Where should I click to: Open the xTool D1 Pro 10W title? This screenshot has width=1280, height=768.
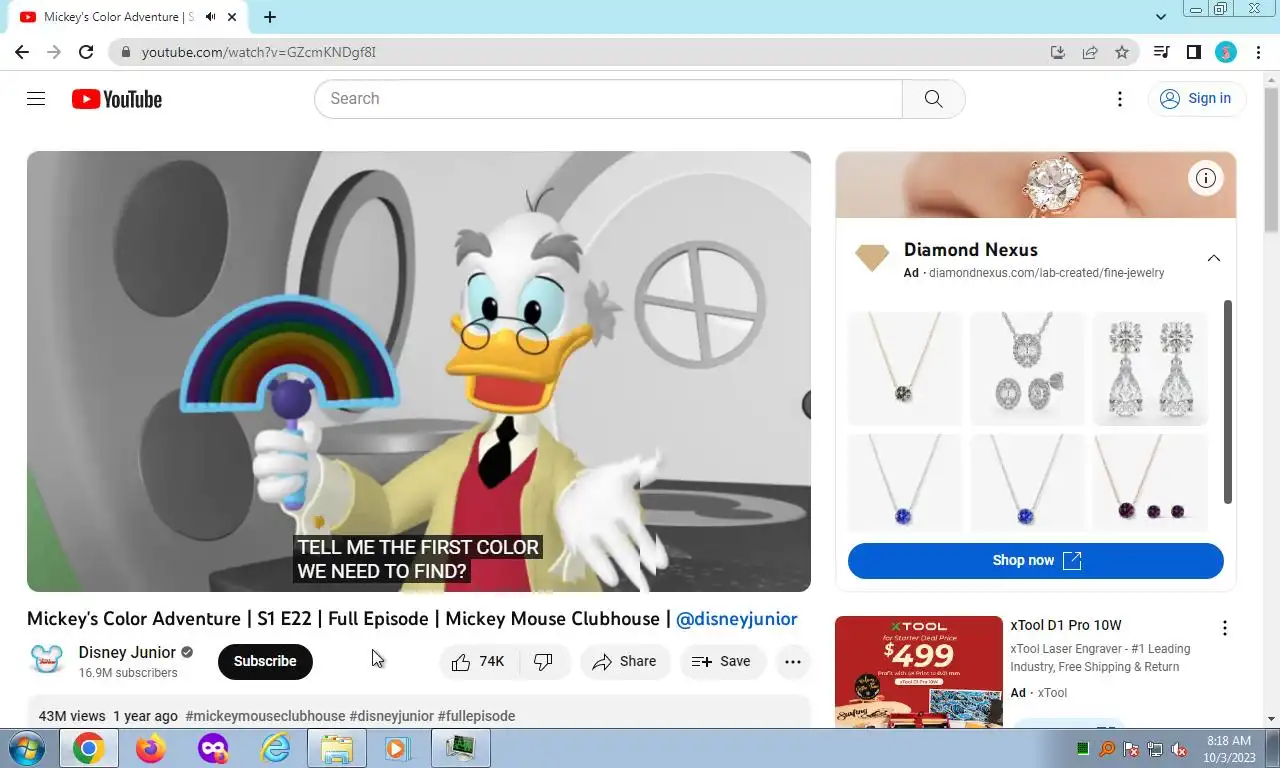1066,626
